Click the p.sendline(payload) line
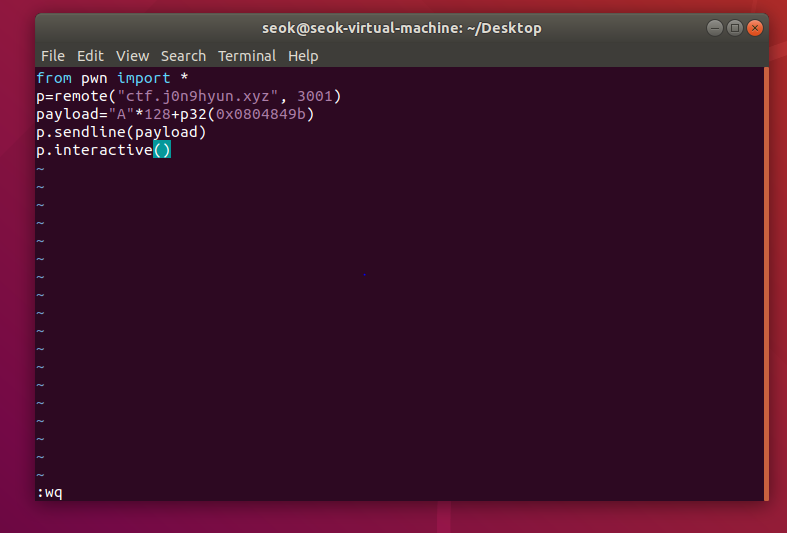The width and height of the screenshot is (787, 533). (121, 132)
